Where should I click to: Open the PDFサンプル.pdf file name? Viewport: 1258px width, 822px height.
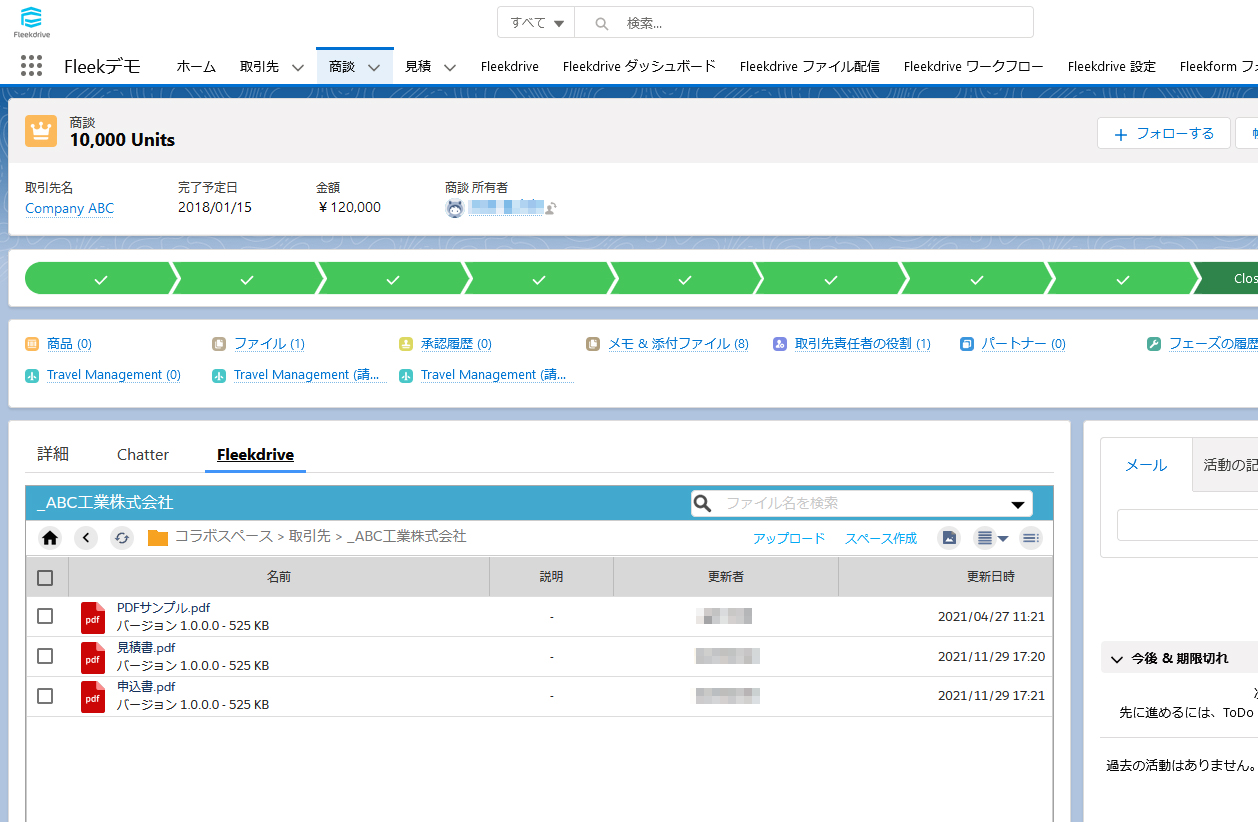[x=163, y=608]
